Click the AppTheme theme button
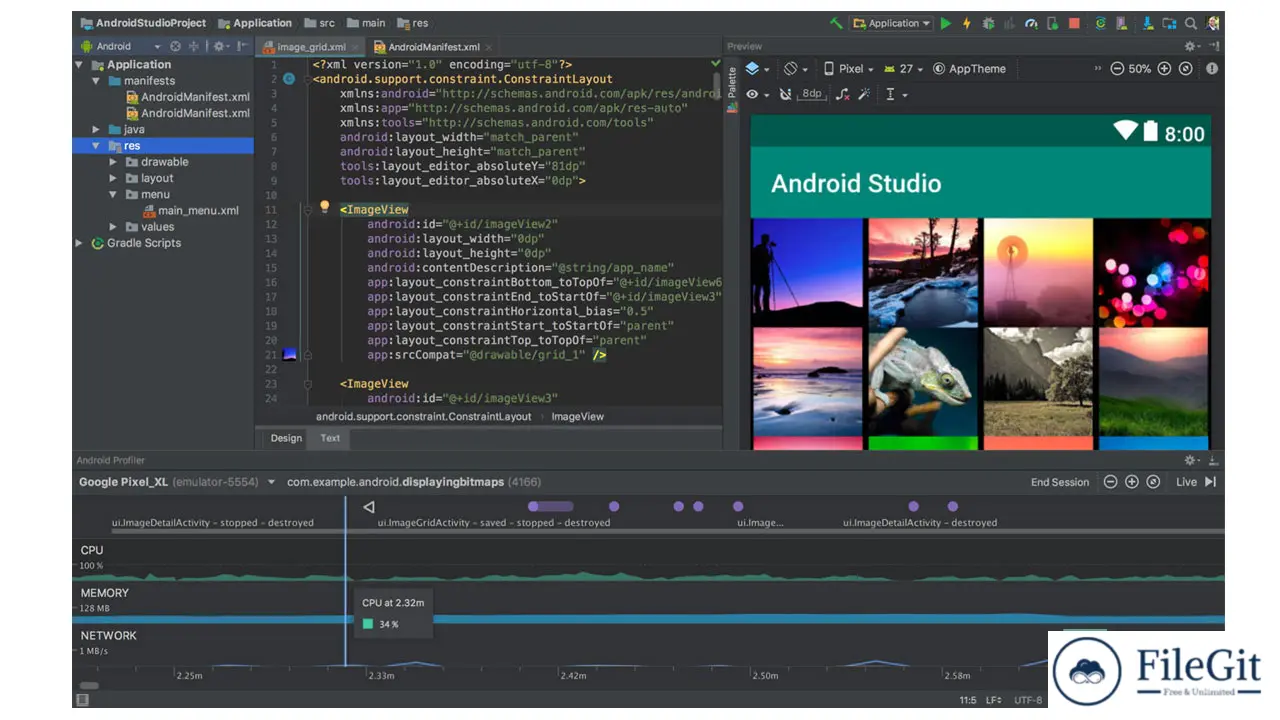This screenshot has width=1280, height=720. click(x=970, y=69)
